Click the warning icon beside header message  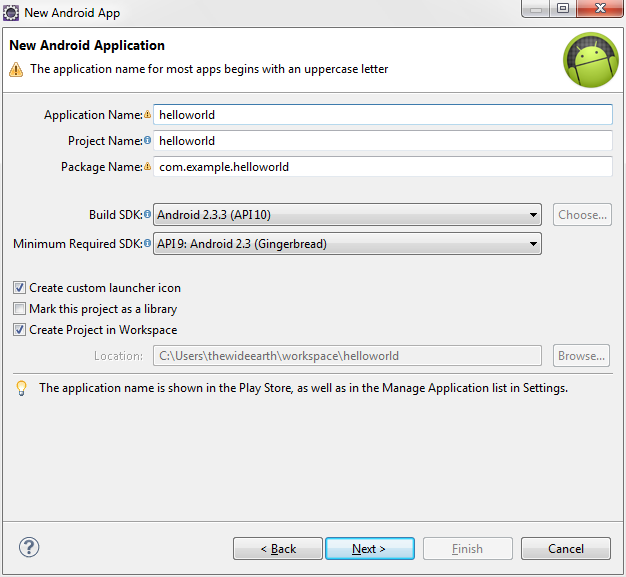coord(16,69)
